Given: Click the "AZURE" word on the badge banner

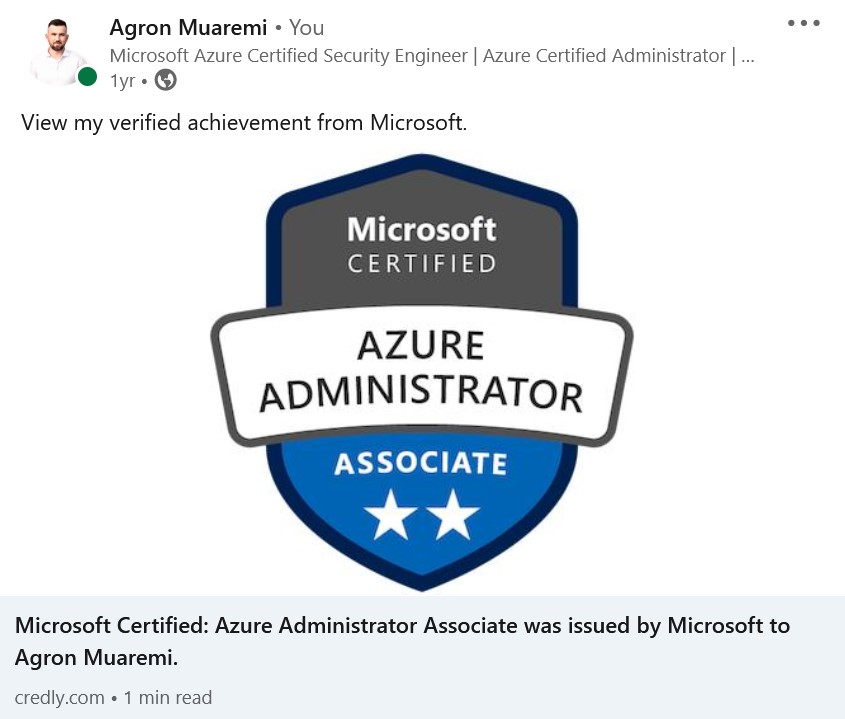Looking at the screenshot, I should 420,346.
